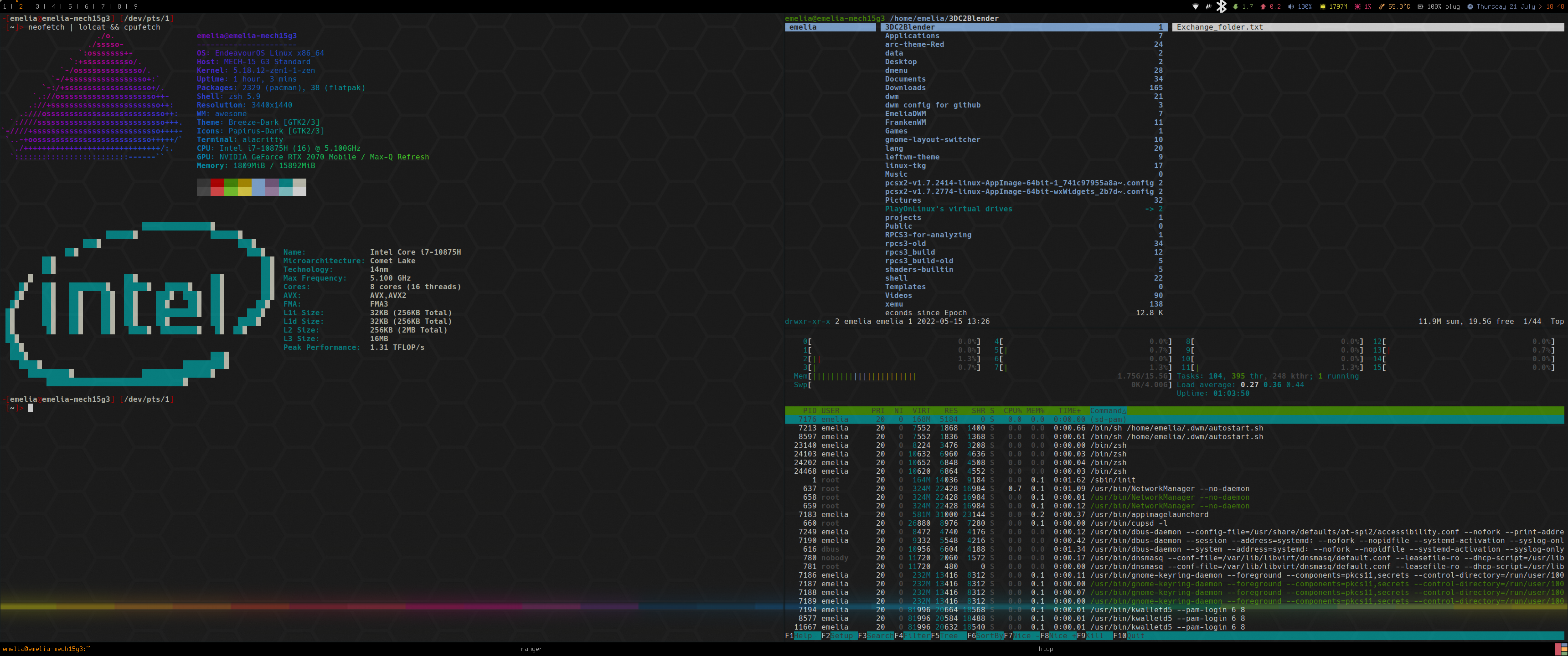Switch to workspace tag 3

pos(38,7)
